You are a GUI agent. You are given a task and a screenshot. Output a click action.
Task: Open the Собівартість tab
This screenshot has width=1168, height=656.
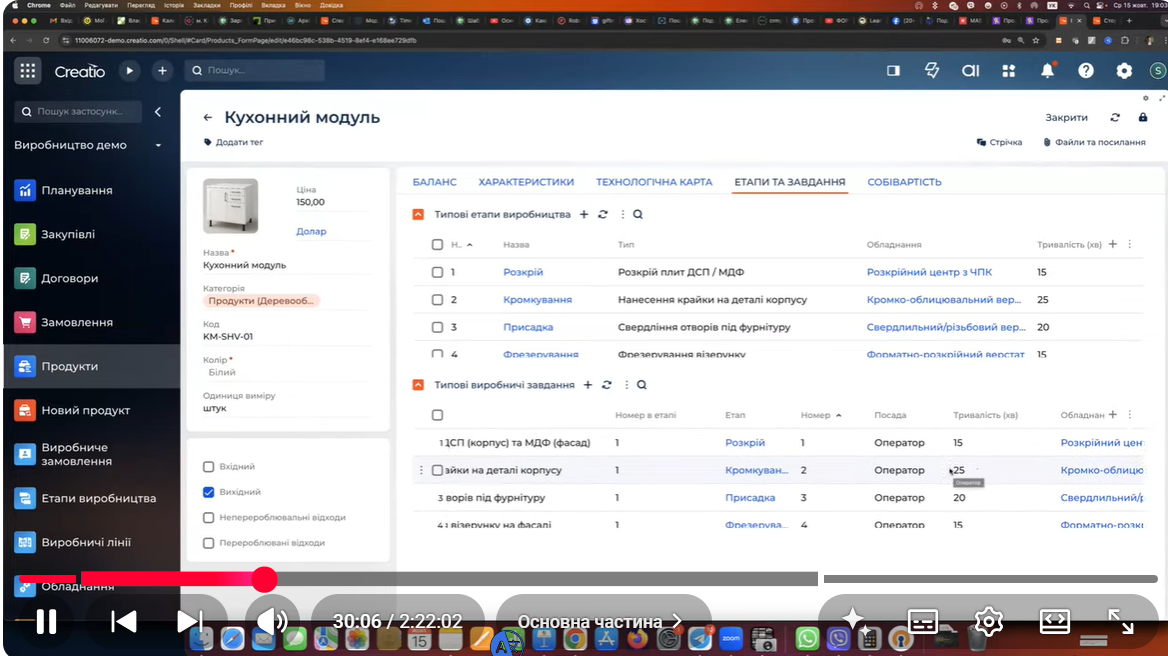[904, 182]
